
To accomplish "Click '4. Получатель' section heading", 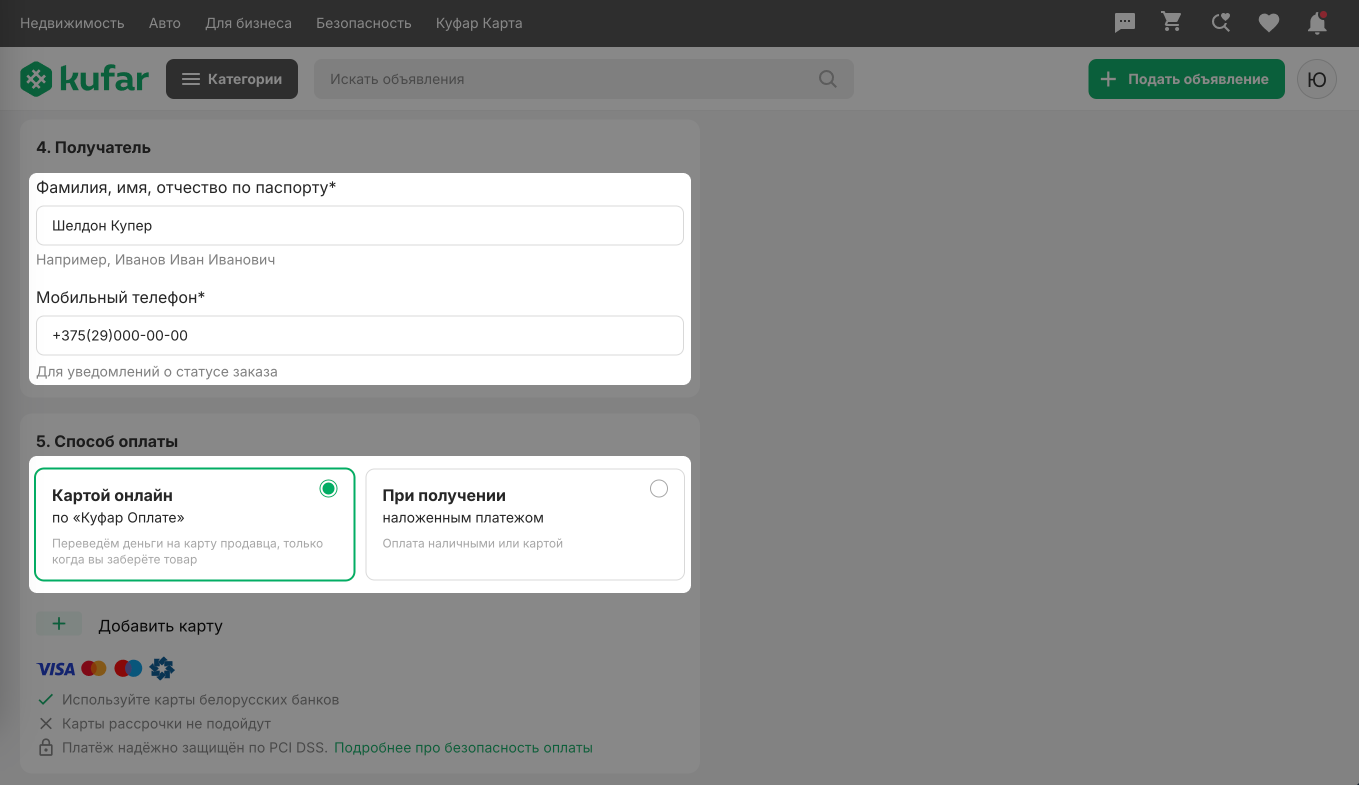I will 93,147.
